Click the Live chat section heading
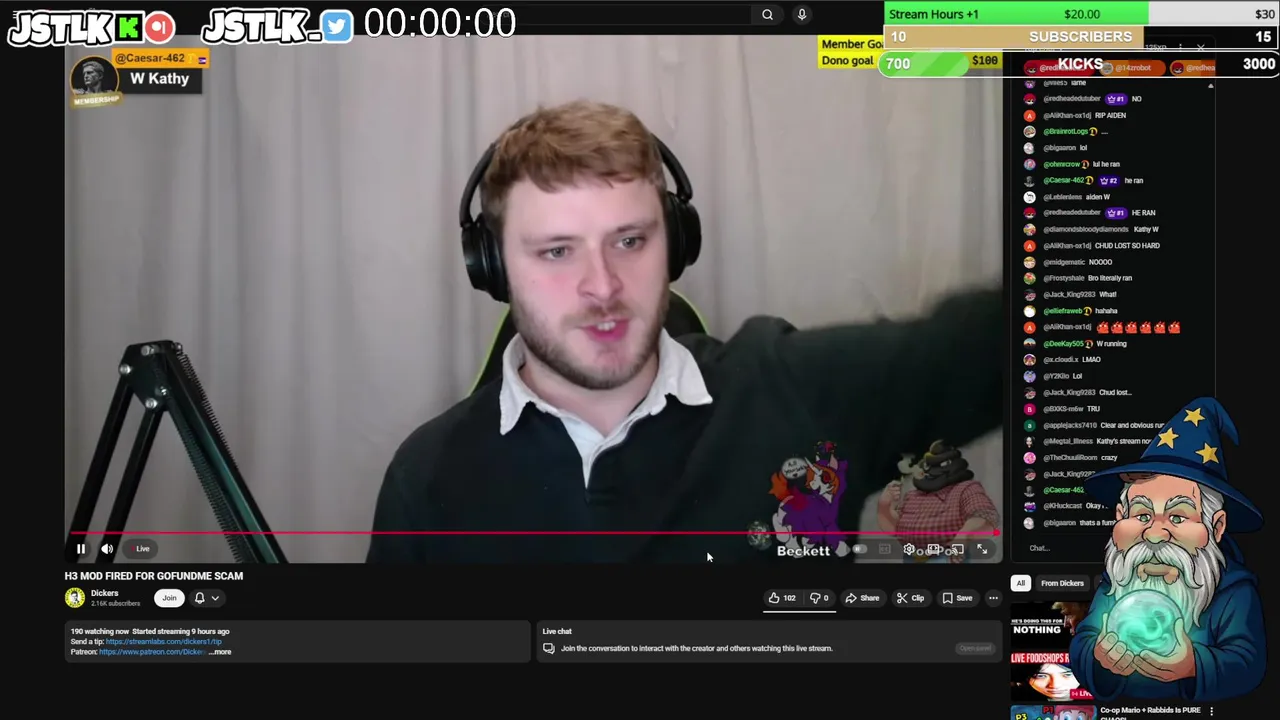 coord(557,631)
